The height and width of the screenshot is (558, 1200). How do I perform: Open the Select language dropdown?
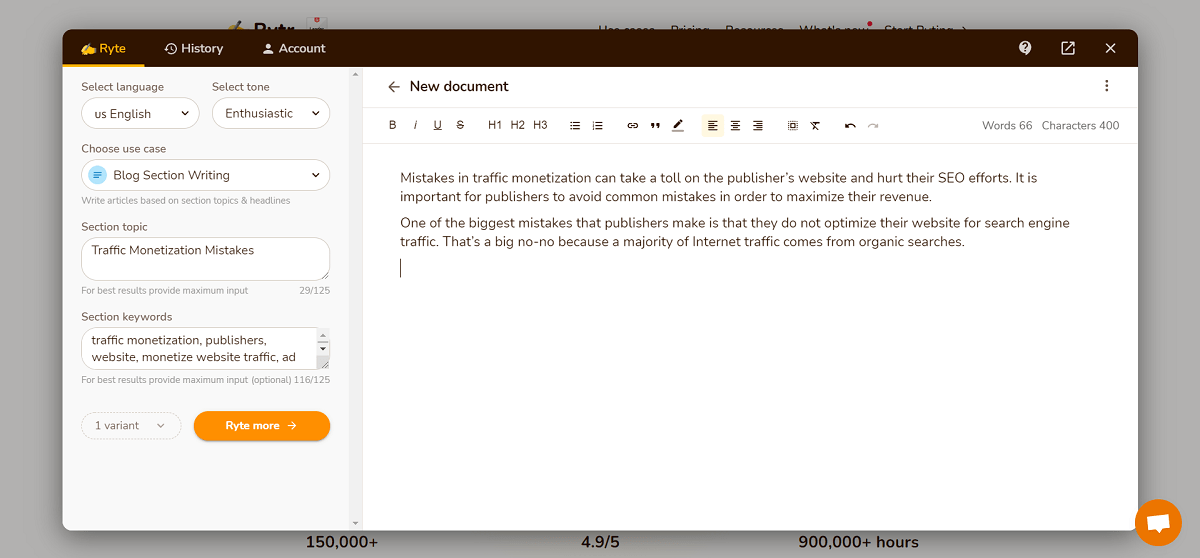140,114
